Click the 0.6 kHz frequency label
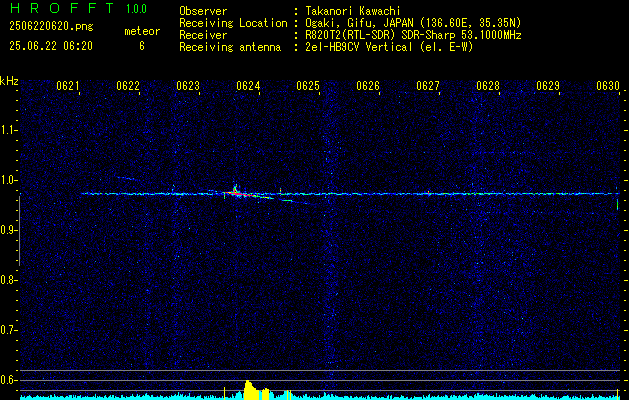The height and width of the screenshot is (400, 629). point(8,380)
